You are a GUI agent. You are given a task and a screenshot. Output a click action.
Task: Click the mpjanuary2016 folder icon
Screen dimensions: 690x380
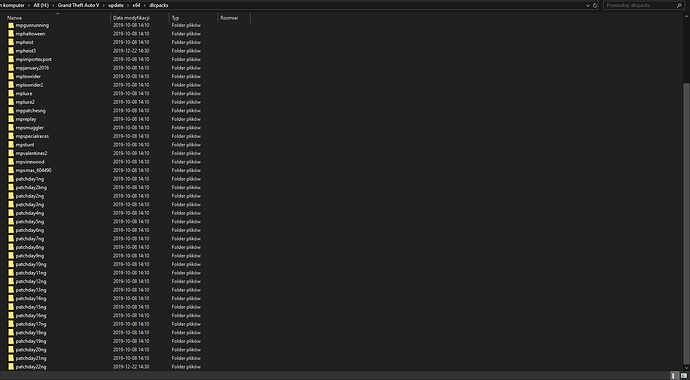point(11,68)
